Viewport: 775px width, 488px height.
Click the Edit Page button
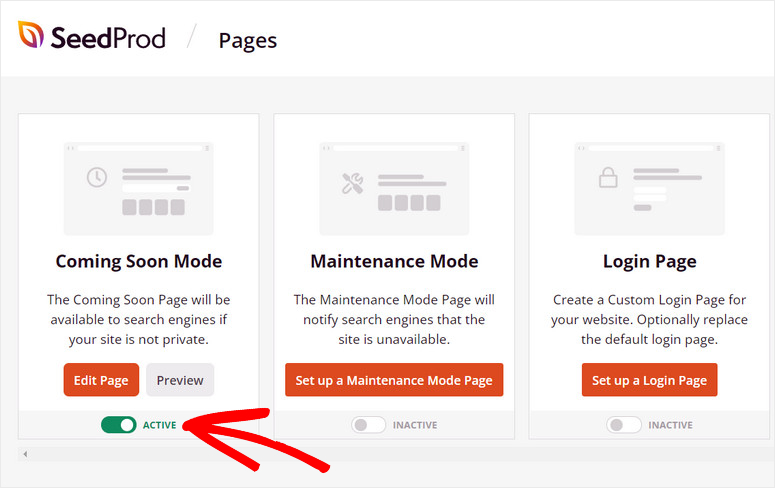(x=101, y=380)
